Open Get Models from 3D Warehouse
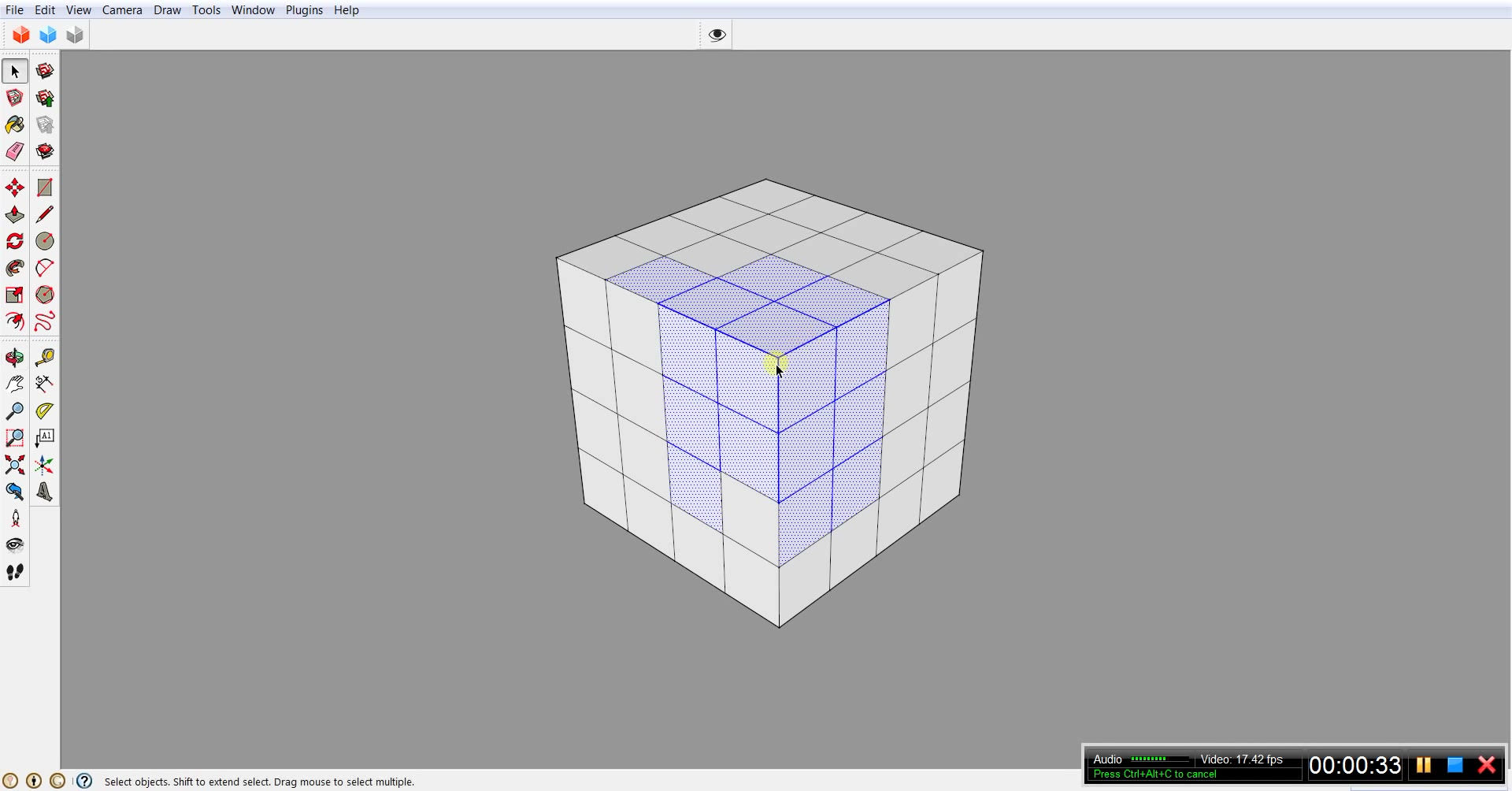Screen dimensions: 1512x791 [45, 71]
